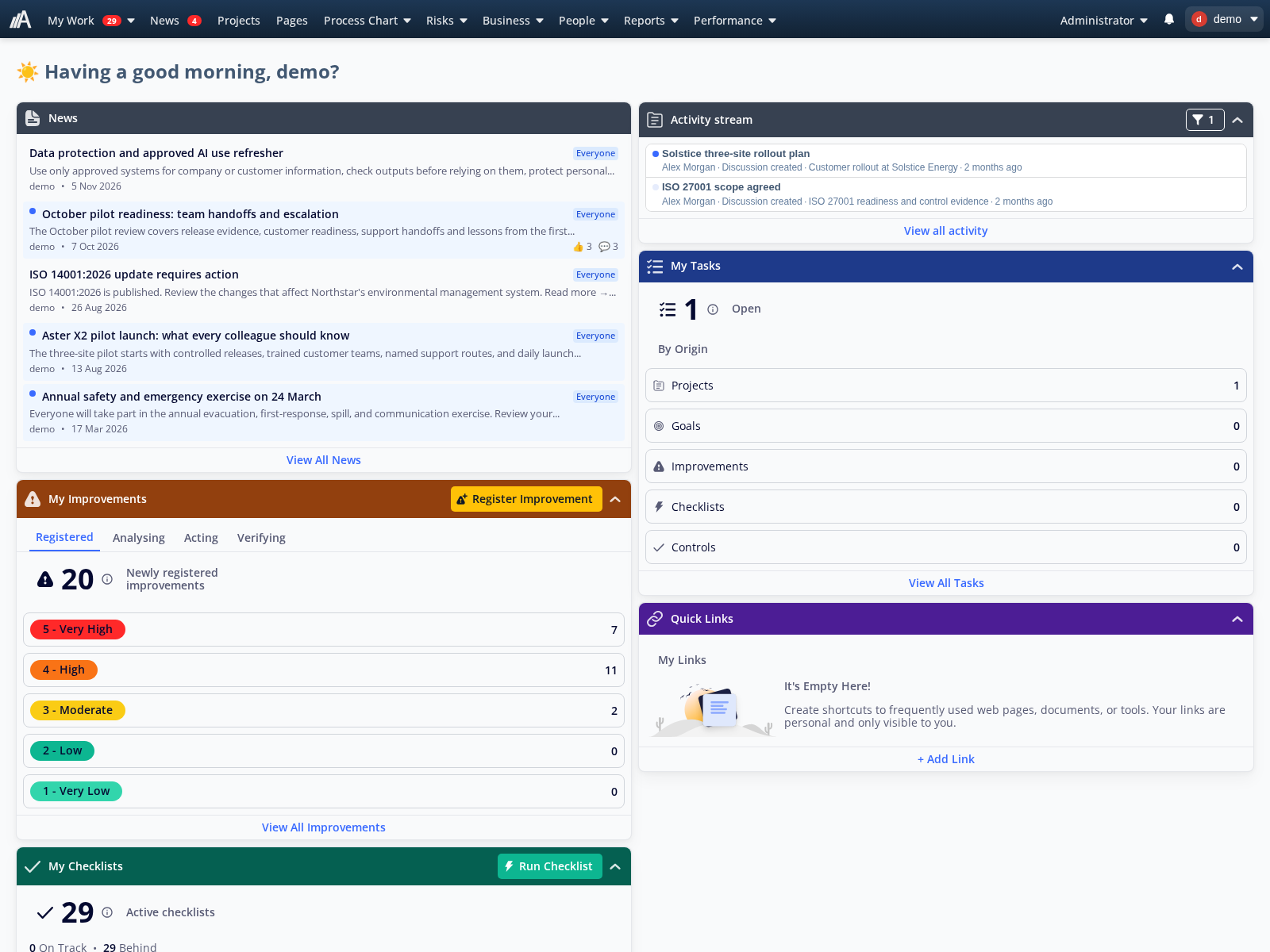Switch to the Analysing tab

click(139, 538)
